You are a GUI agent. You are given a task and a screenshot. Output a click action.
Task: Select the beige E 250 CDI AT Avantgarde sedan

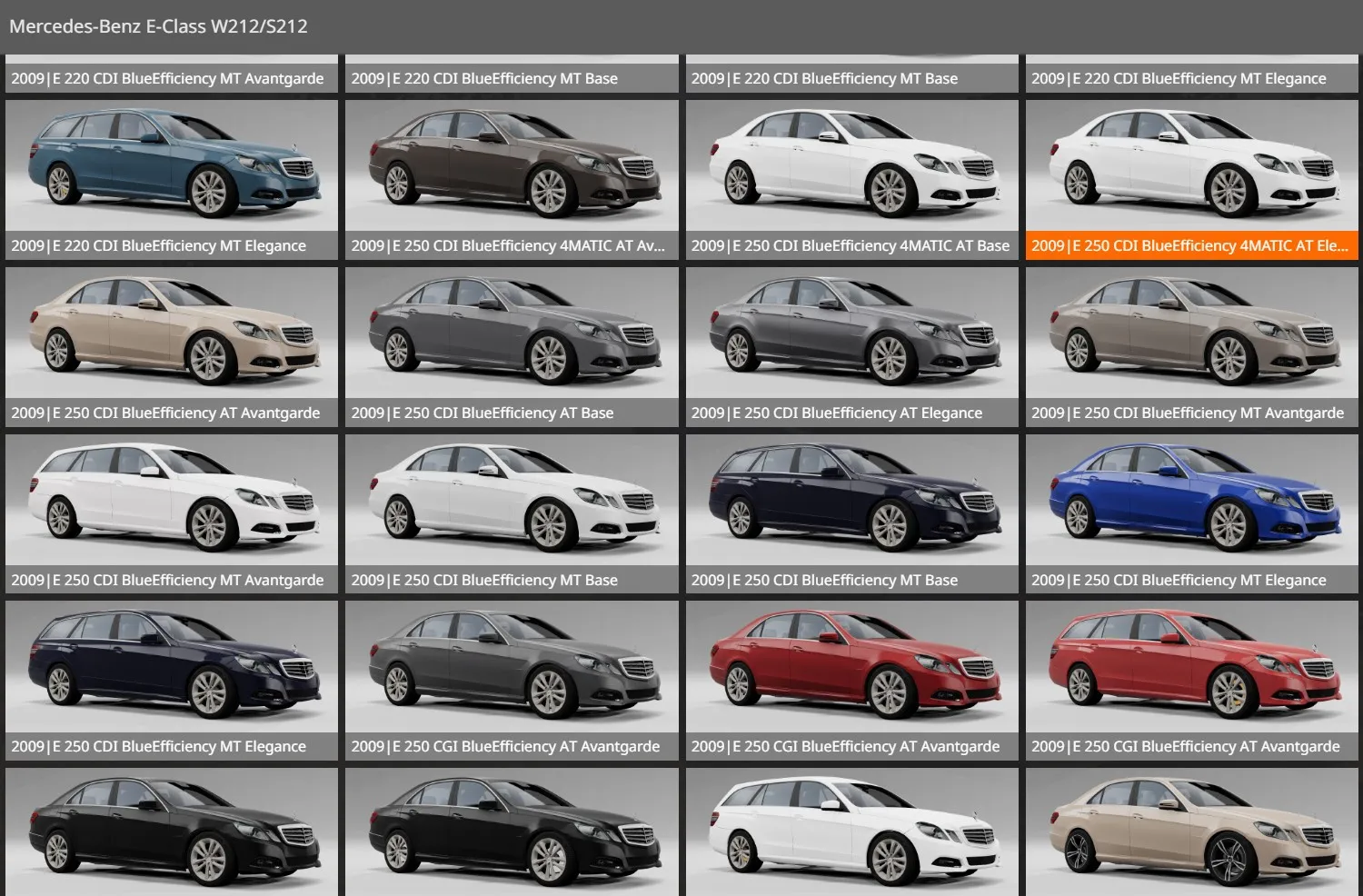(172, 333)
